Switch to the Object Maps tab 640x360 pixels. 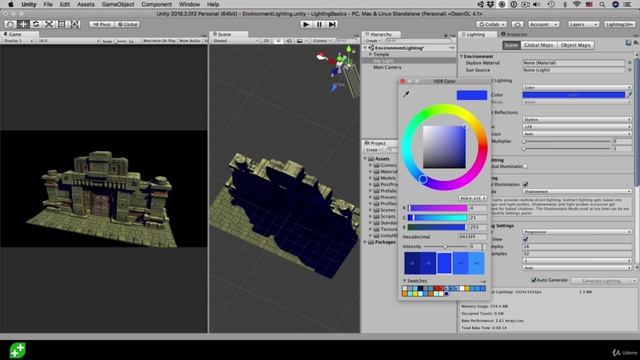[576, 45]
